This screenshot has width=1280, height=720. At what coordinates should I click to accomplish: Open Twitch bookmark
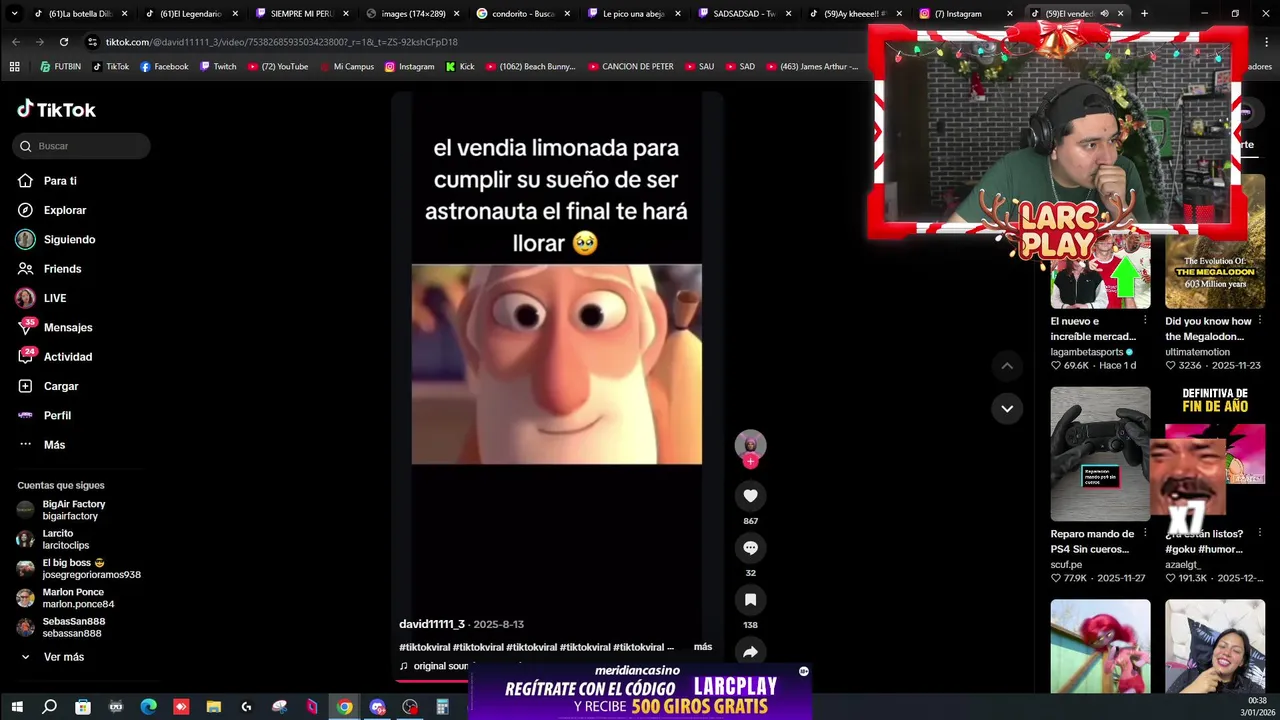218,67
